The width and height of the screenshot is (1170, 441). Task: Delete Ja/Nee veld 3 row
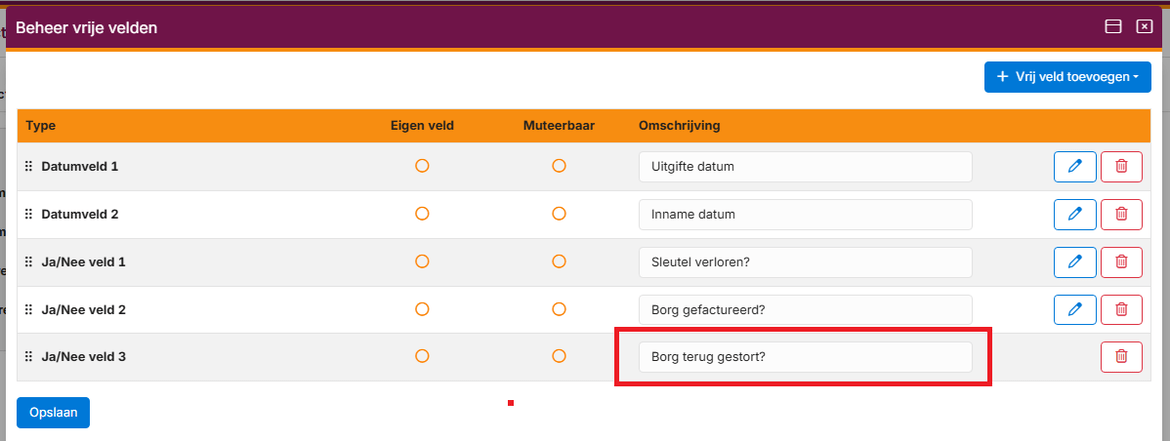pyautogui.click(x=1121, y=356)
